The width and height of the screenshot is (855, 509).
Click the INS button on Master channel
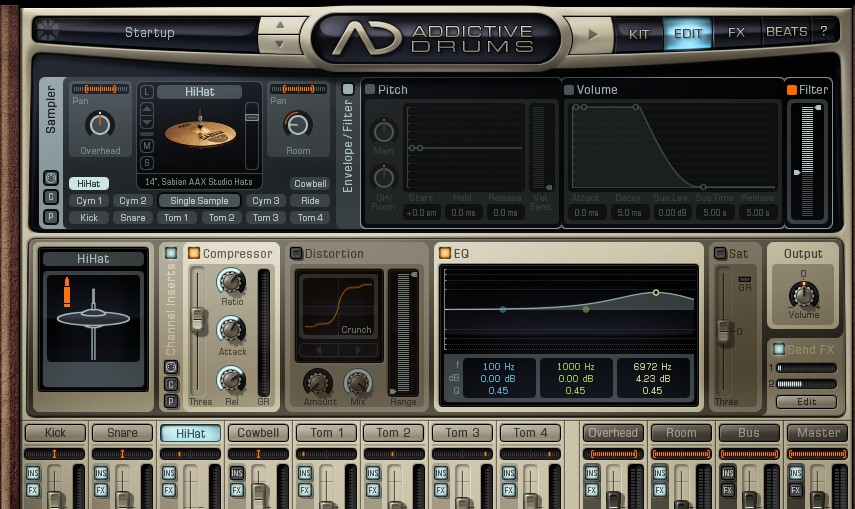click(x=796, y=472)
